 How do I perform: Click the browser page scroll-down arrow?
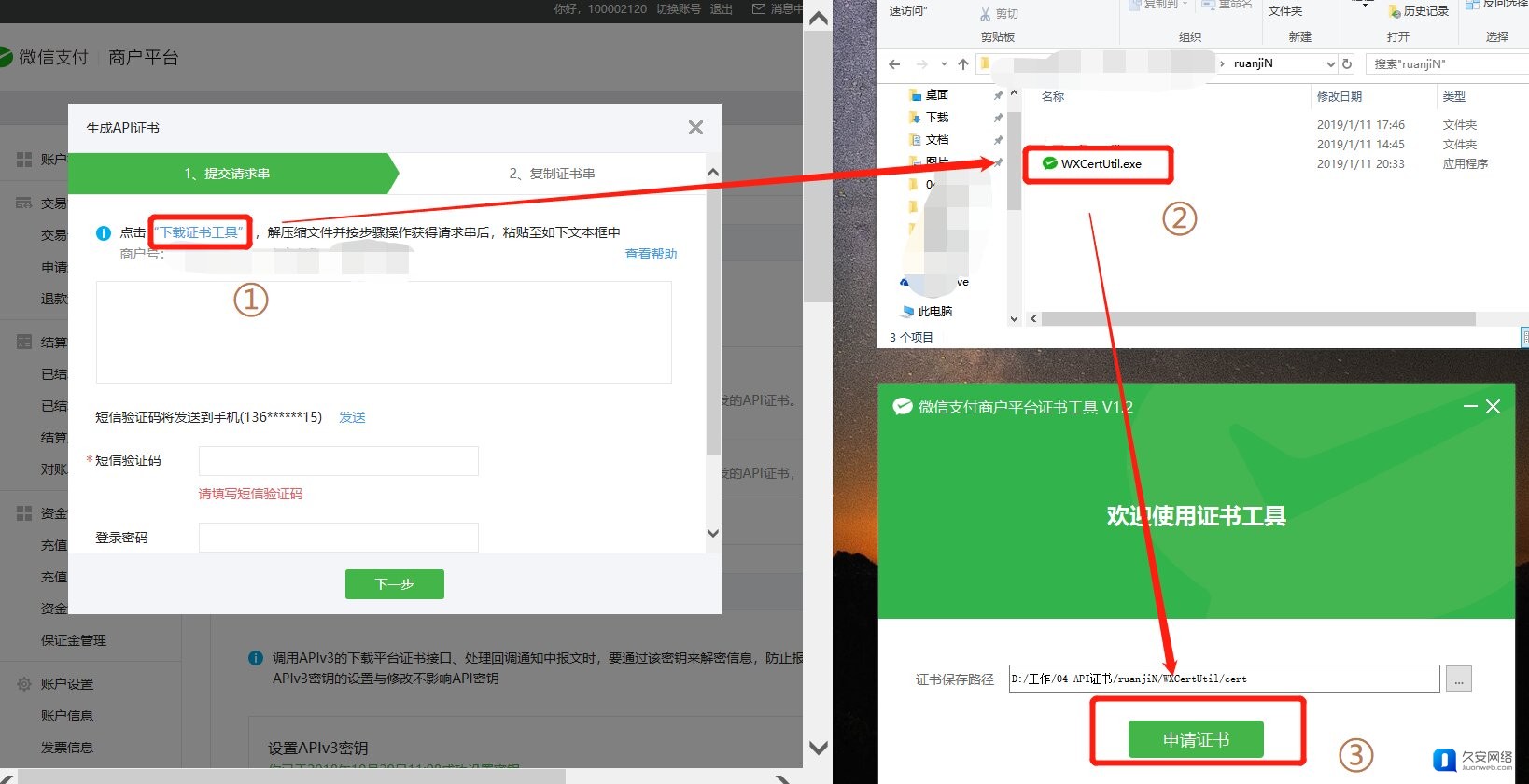[819, 747]
